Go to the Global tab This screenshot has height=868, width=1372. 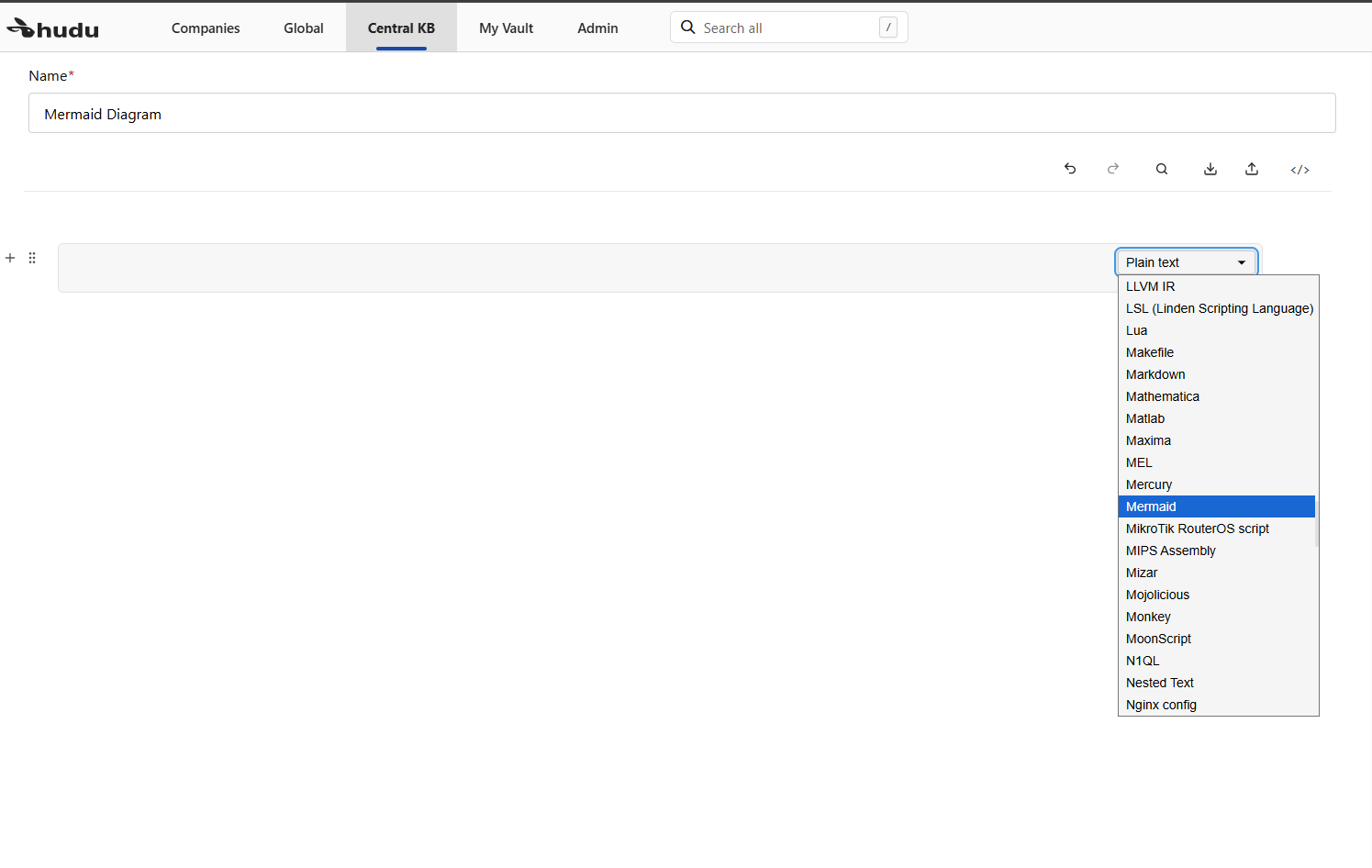coord(304,28)
